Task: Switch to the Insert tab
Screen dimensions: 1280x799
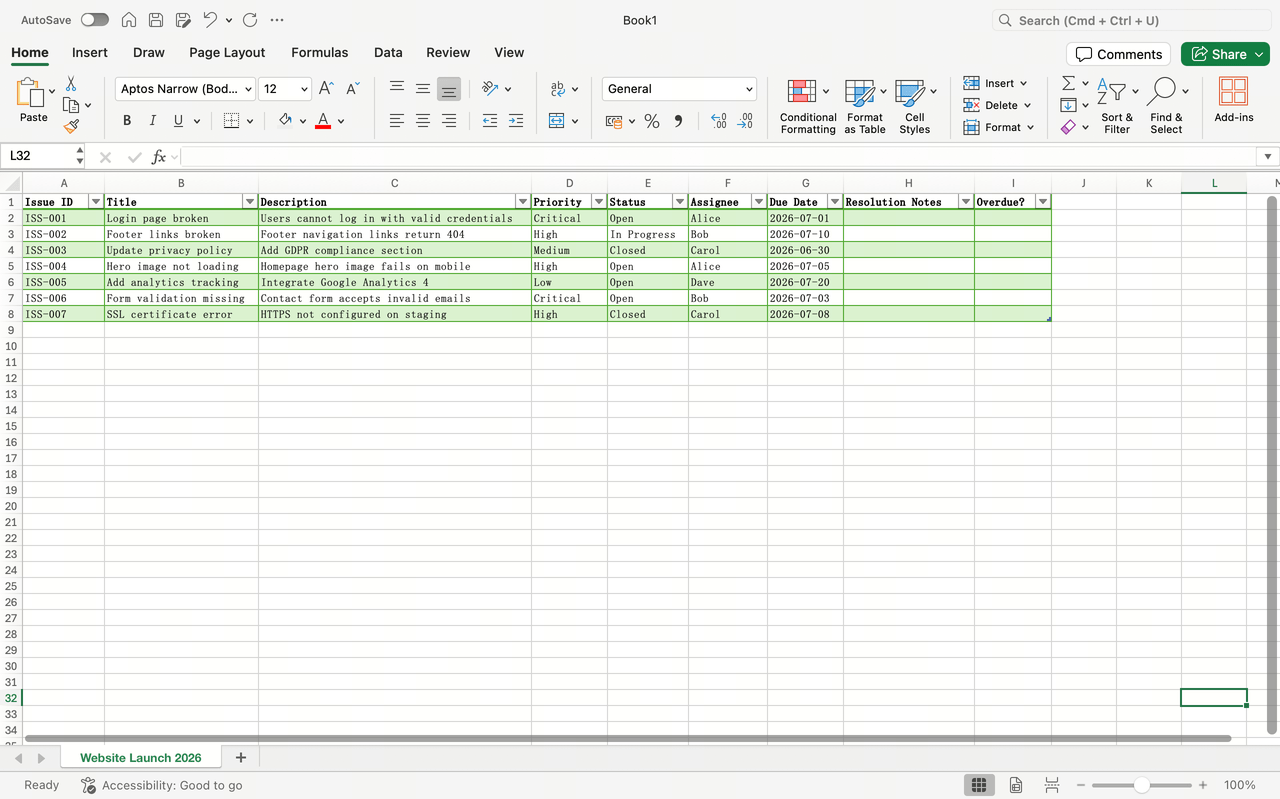Action: pyautogui.click(x=90, y=52)
